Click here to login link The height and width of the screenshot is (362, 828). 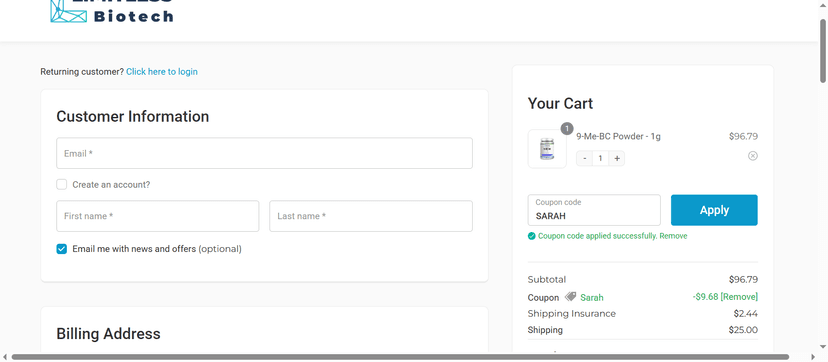pos(162,72)
